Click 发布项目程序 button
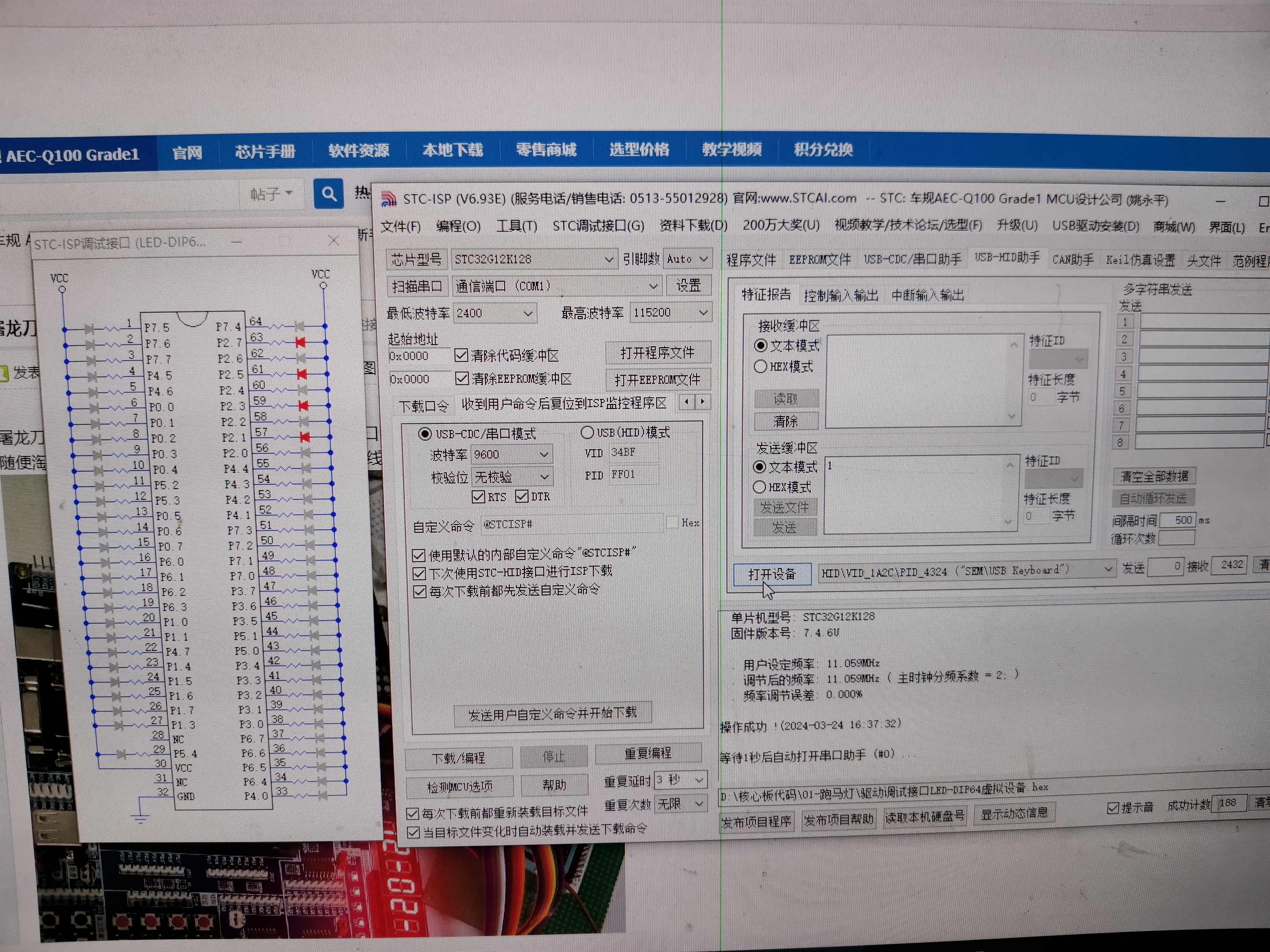 756,822
